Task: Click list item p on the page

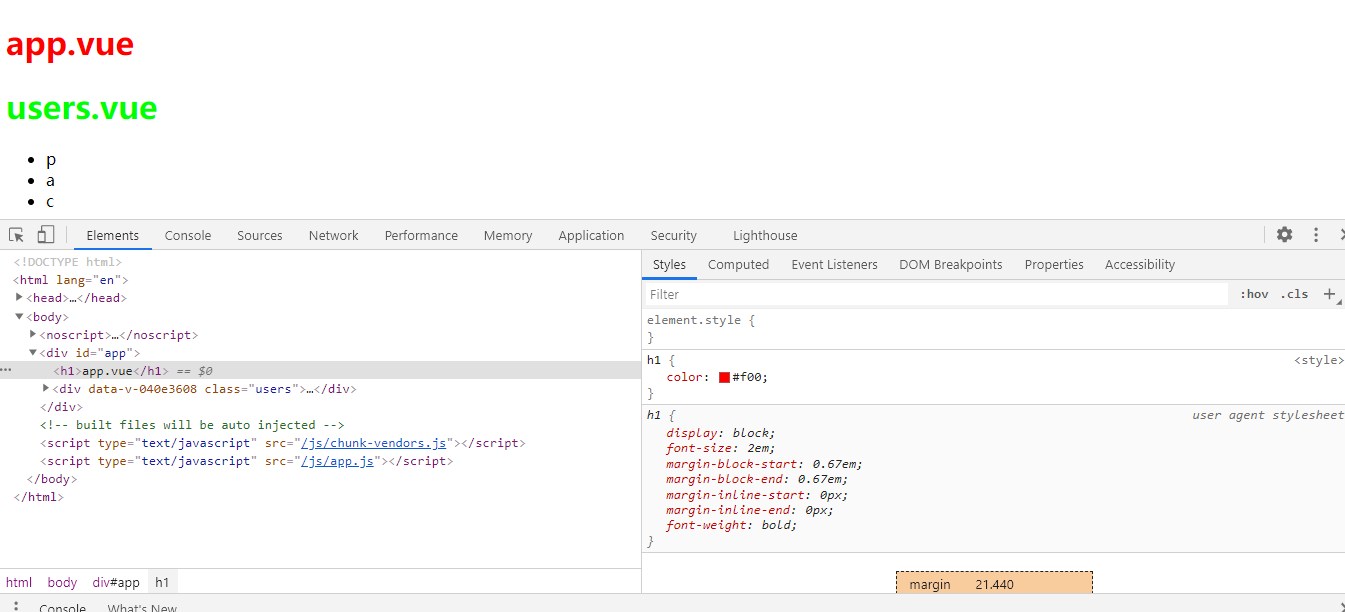Action: (x=51, y=160)
